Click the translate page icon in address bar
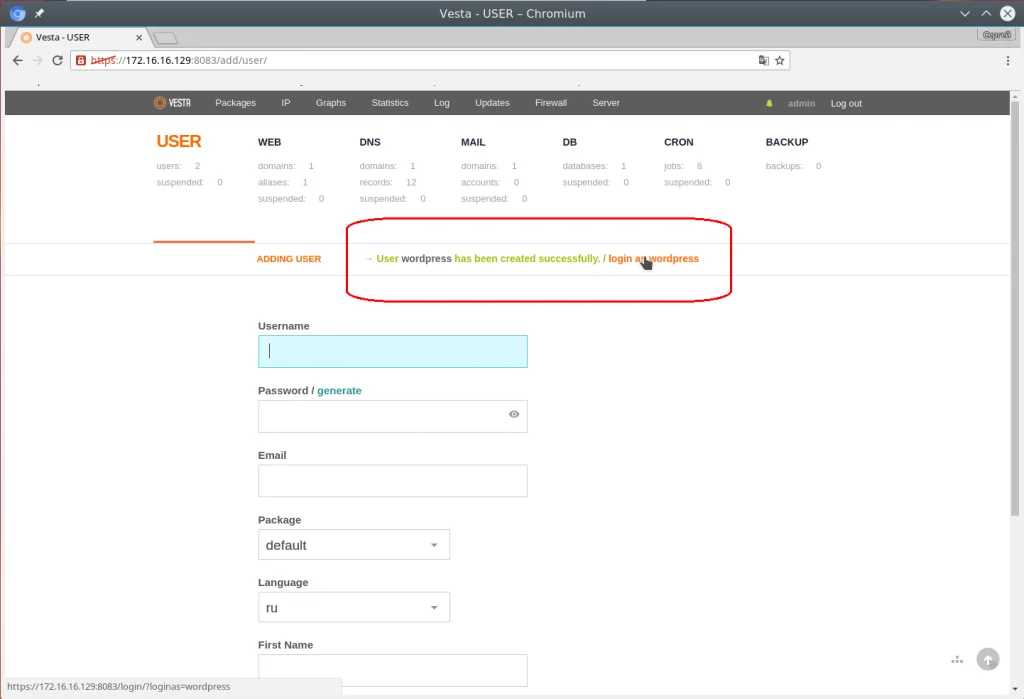 (763, 60)
